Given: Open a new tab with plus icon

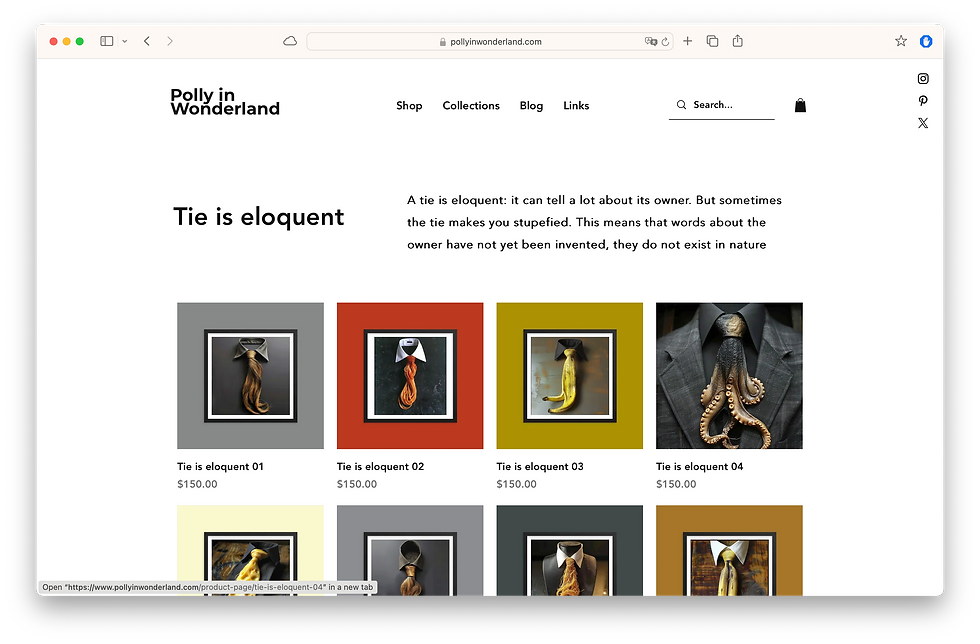Looking at the screenshot, I should [x=688, y=41].
